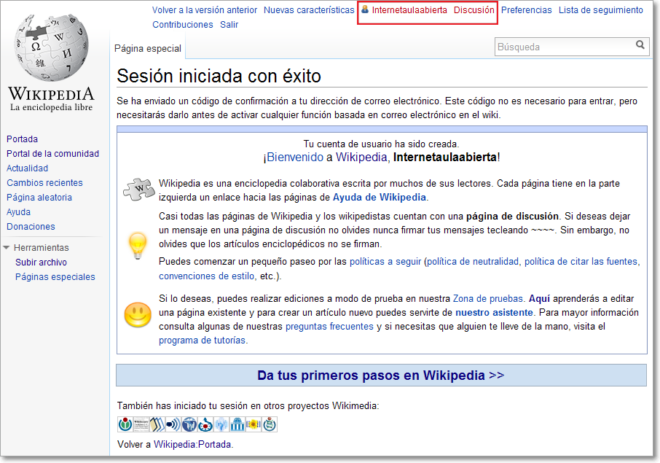
Task: Select the Página especial tab
Action: point(148,48)
